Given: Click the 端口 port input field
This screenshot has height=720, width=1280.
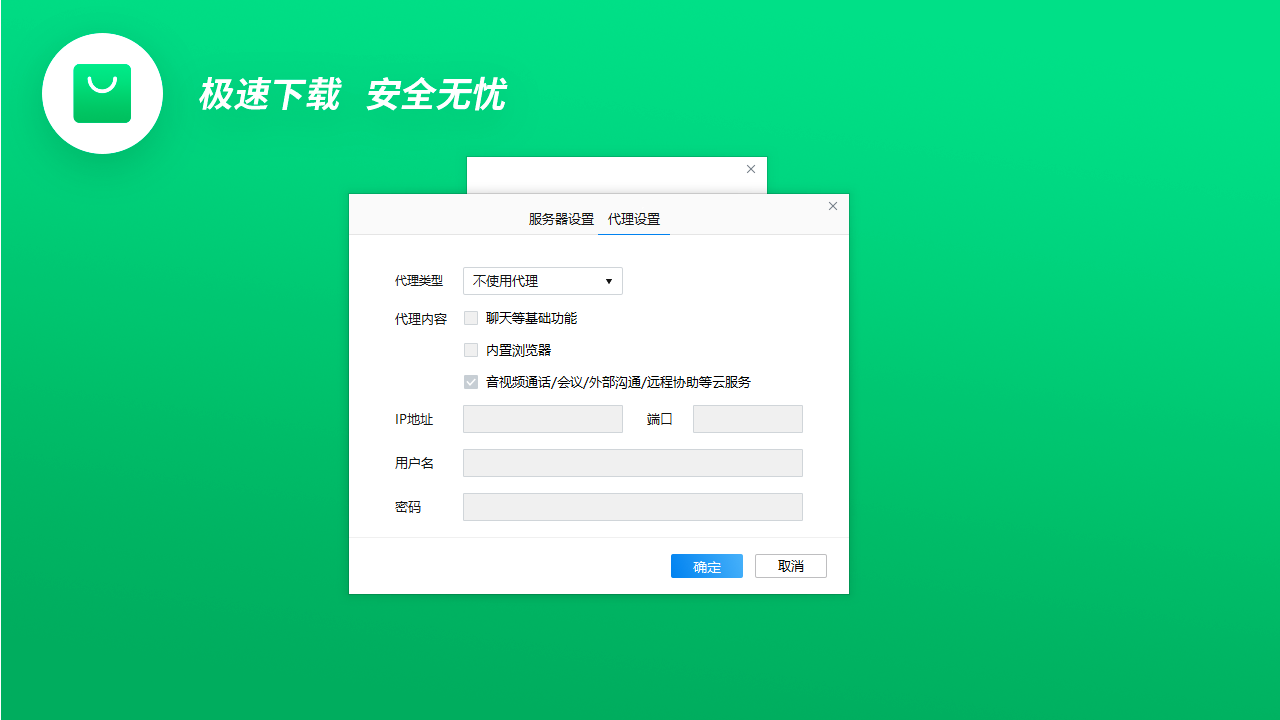Looking at the screenshot, I should click(747, 418).
